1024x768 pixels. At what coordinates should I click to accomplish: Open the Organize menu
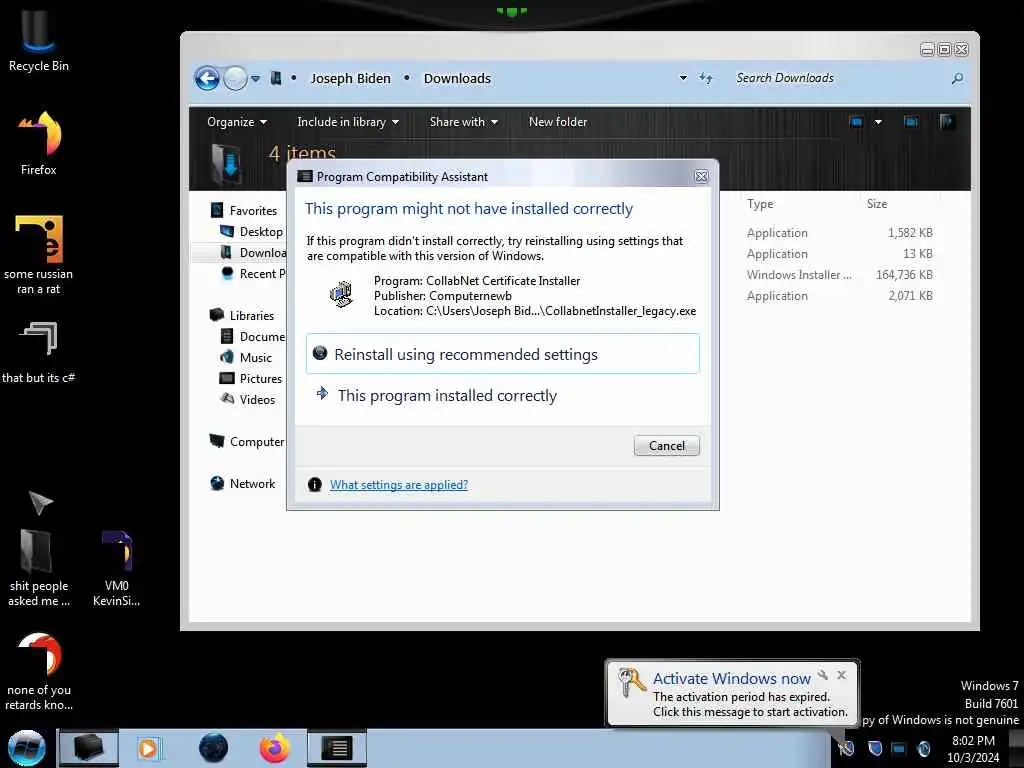click(236, 122)
